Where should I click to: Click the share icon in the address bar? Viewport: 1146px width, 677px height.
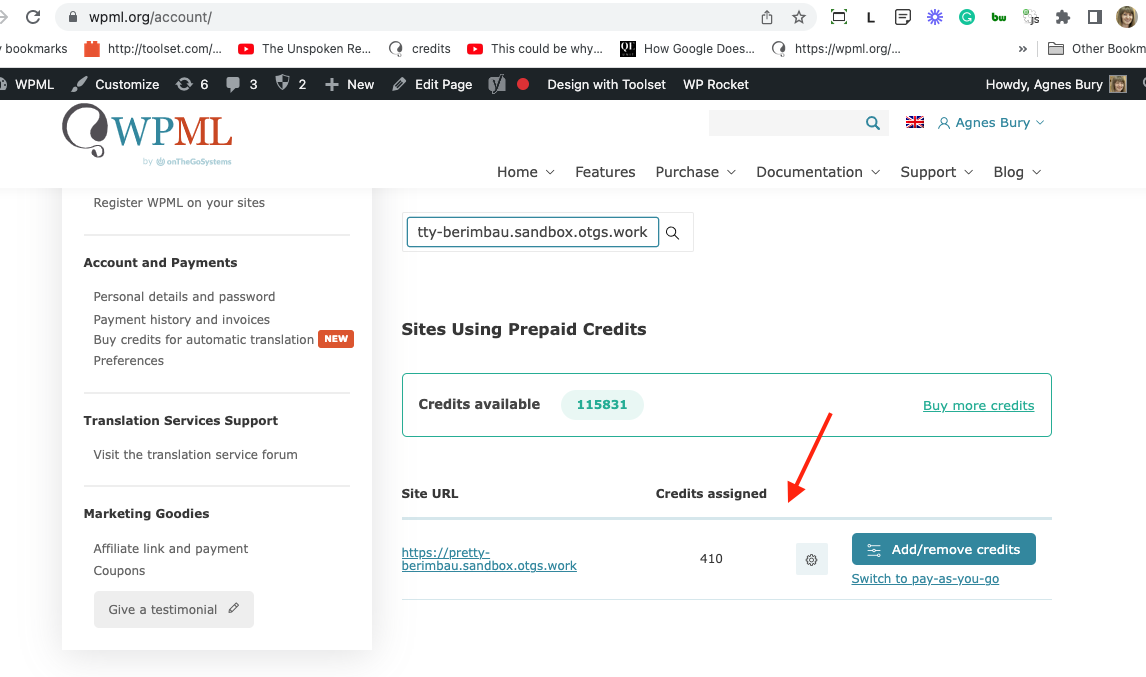tap(767, 17)
